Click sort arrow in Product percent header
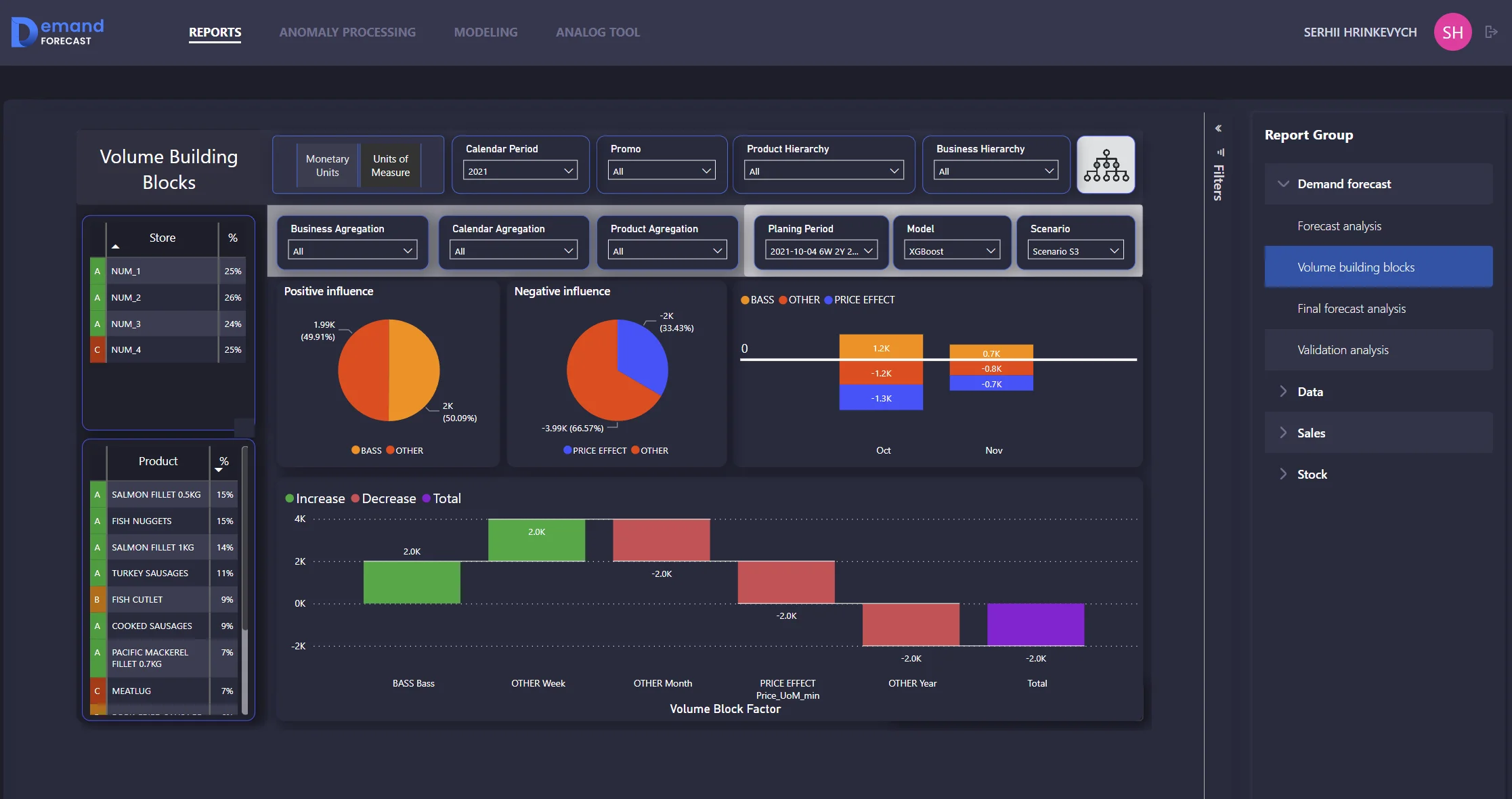 [x=219, y=470]
